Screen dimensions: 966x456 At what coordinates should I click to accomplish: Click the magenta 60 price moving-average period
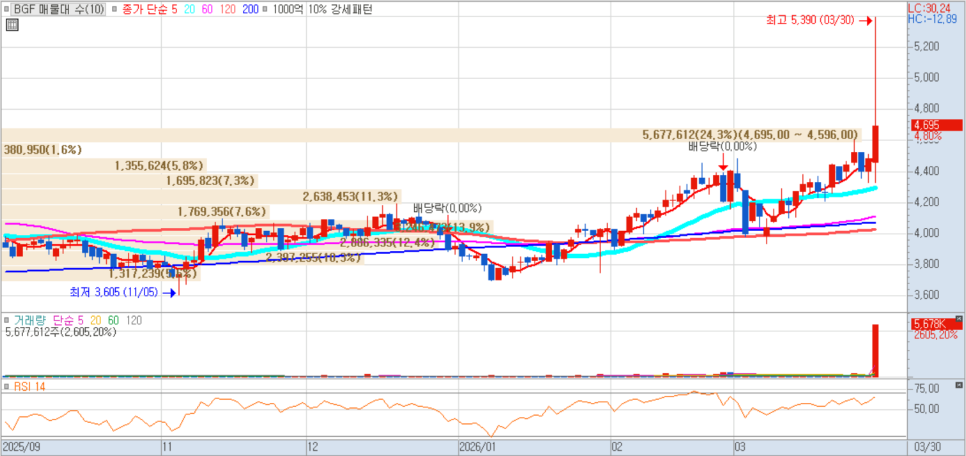point(208,9)
